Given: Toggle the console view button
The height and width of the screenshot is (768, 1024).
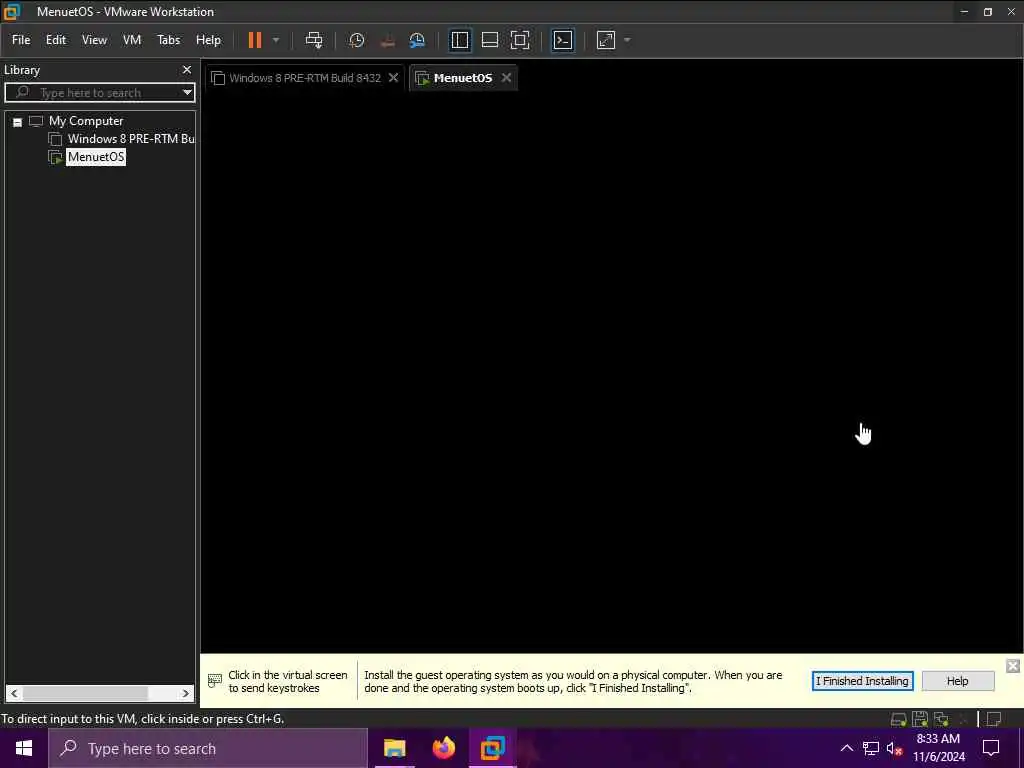Looking at the screenshot, I should coord(563,40).
